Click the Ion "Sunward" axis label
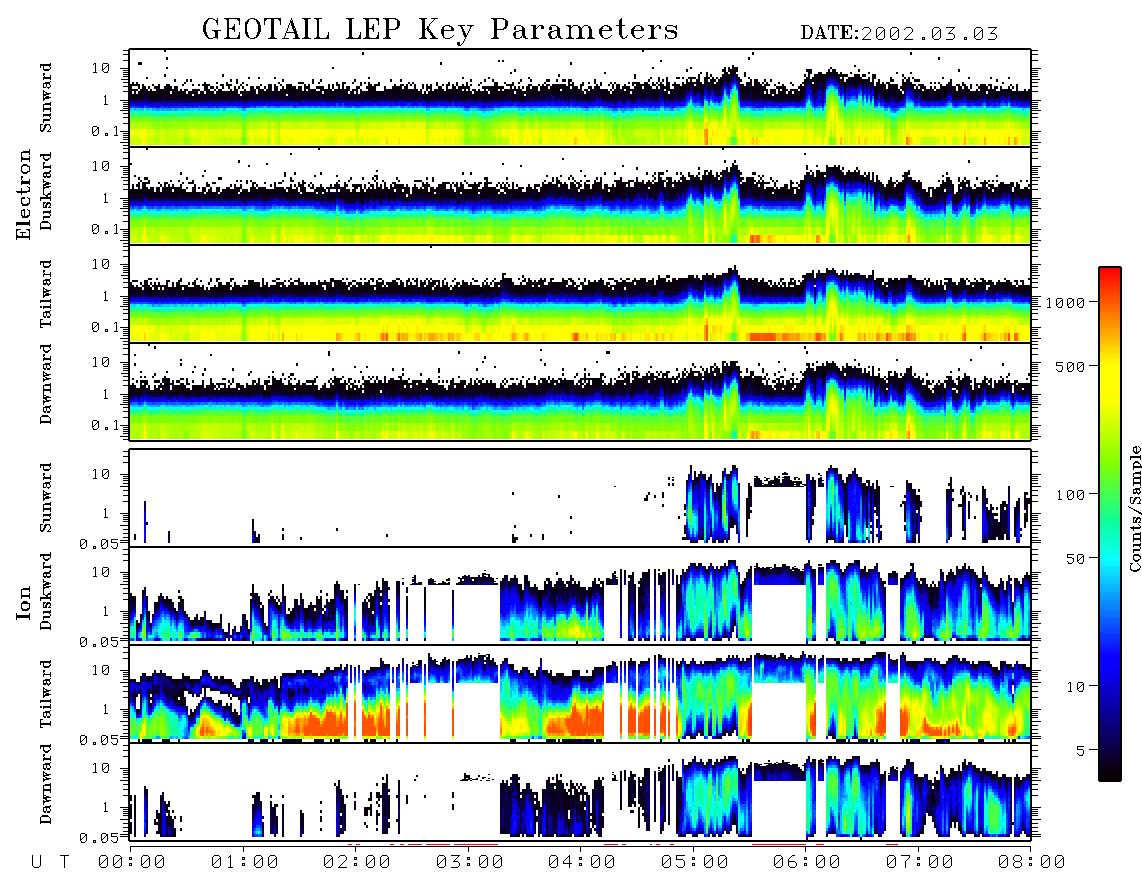1142x880 pixels. coord(46,498)
